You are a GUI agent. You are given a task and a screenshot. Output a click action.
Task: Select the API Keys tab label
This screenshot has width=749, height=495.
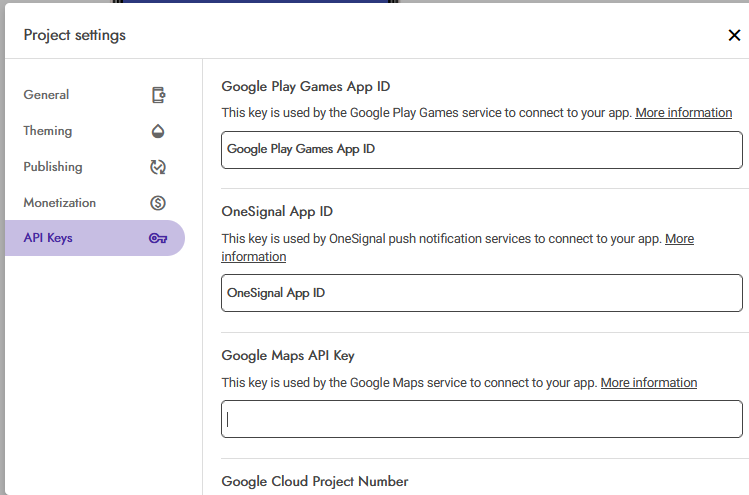(x=48, y=239)
